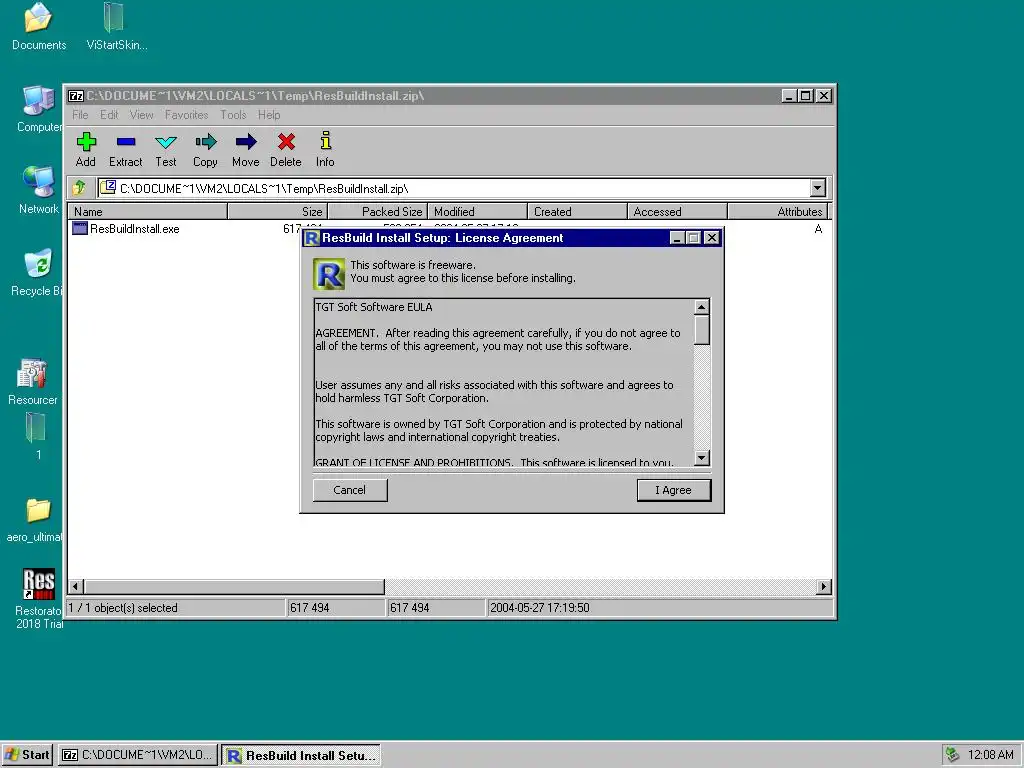
Task: Click the file list scroll right arrow
Action: [x=824, y=586]
